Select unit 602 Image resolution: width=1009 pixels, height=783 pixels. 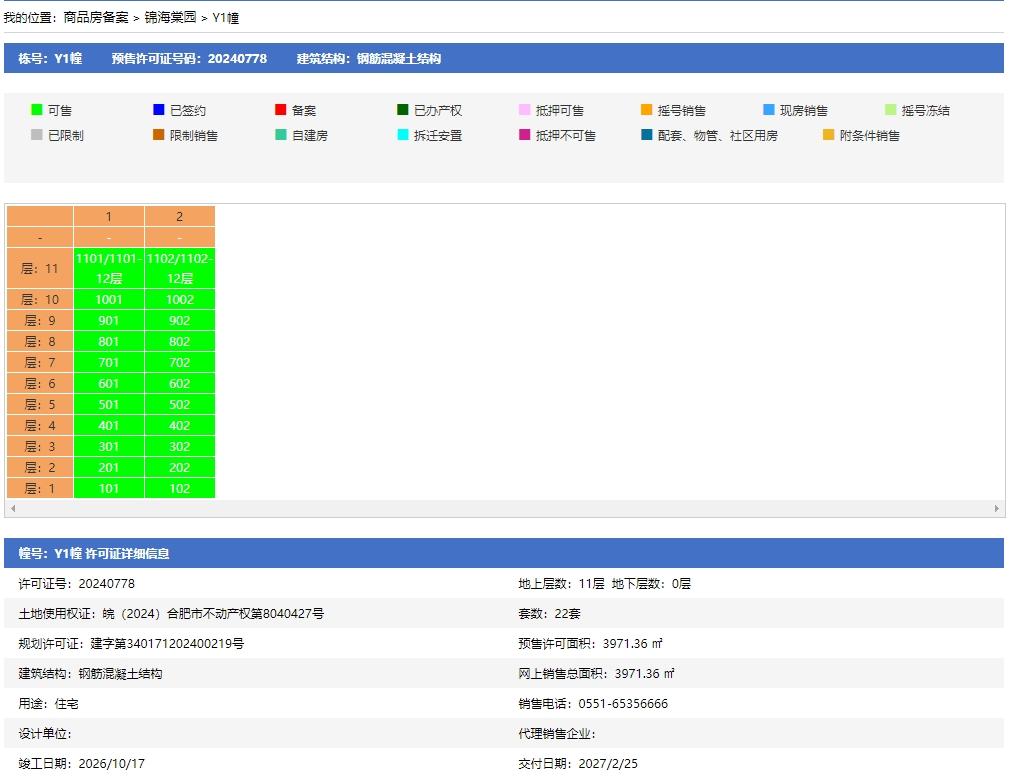pyautogui.click(x=180, y=383)
